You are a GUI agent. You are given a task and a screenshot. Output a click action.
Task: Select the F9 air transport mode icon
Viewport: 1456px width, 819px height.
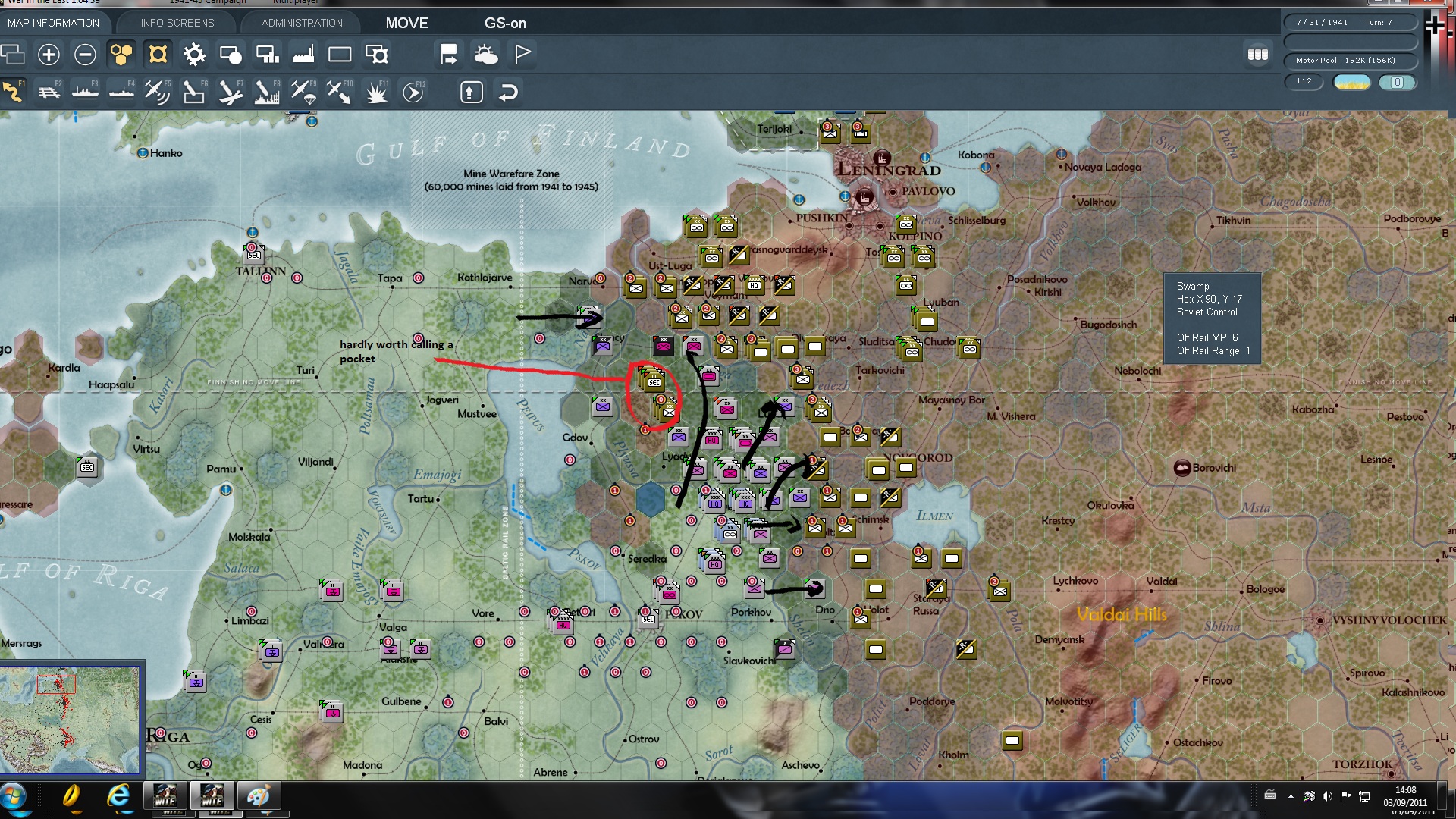pyautogui.click(x=303, y=93)
